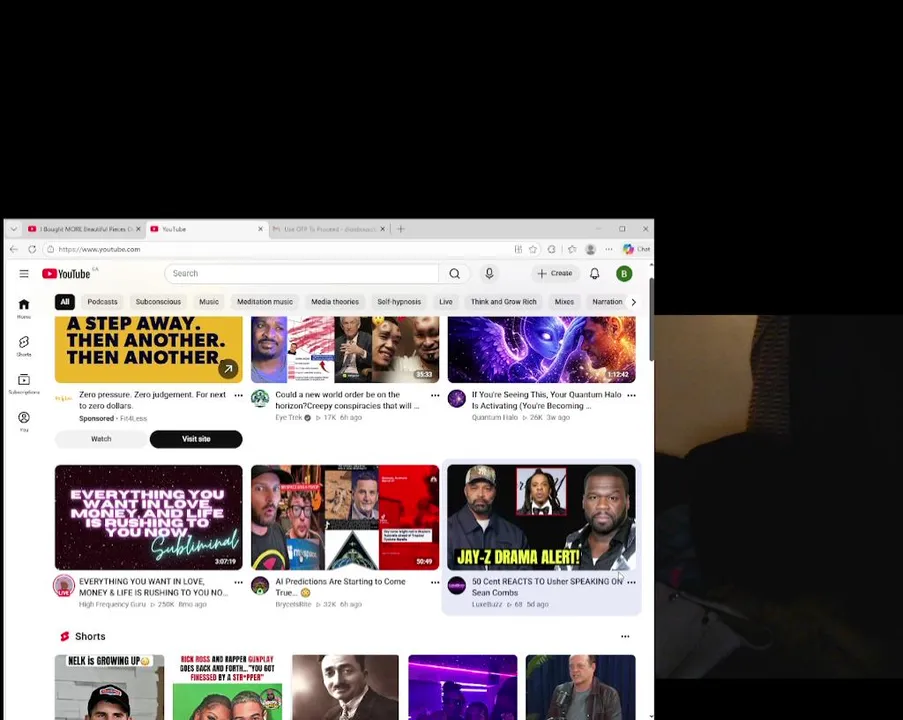Click the search magnifier button
Viewport: 903px width, 720px height.
tap(454, 274)
